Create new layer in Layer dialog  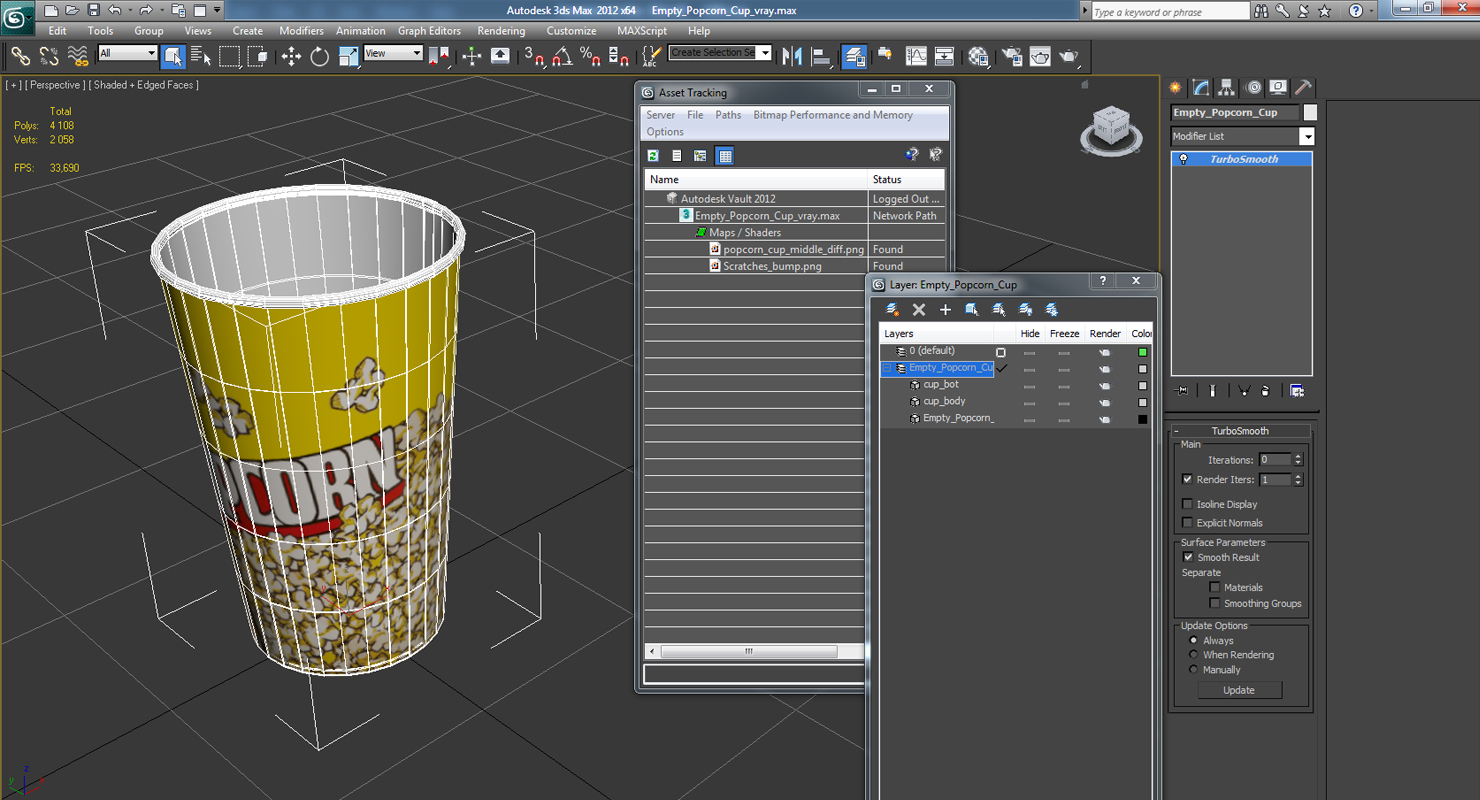892,310
